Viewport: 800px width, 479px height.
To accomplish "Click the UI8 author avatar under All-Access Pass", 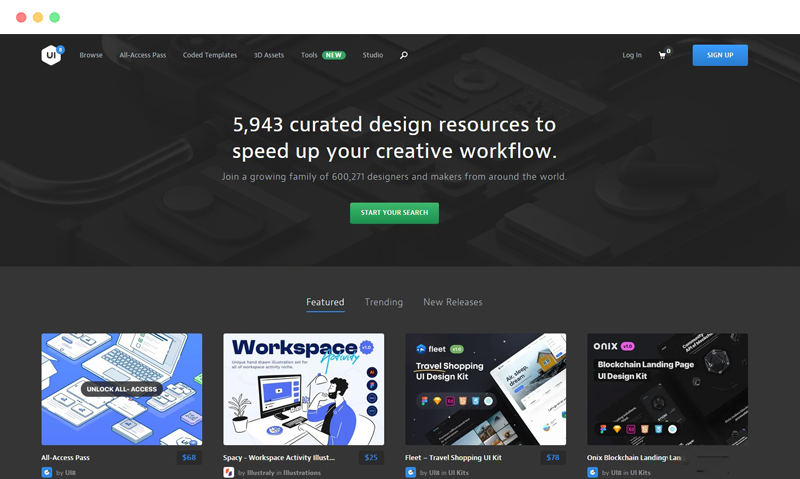I will click(x=46, y=472).
